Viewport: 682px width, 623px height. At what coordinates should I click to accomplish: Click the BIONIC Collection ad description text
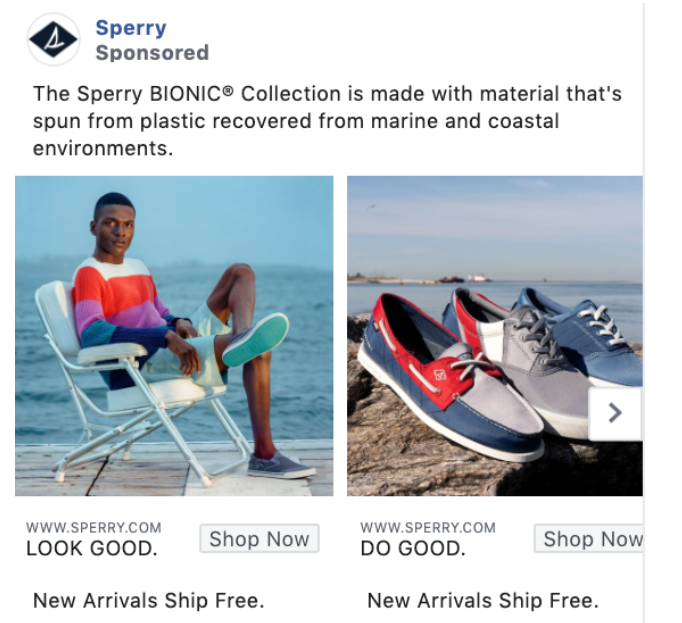pyautogui.click(x=327, y=121)
